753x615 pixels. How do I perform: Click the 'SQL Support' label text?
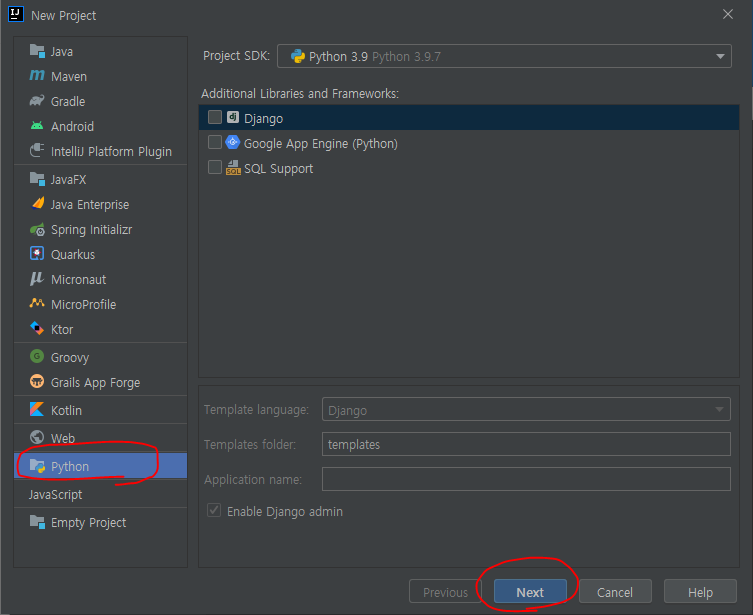[x=279, y=169]
